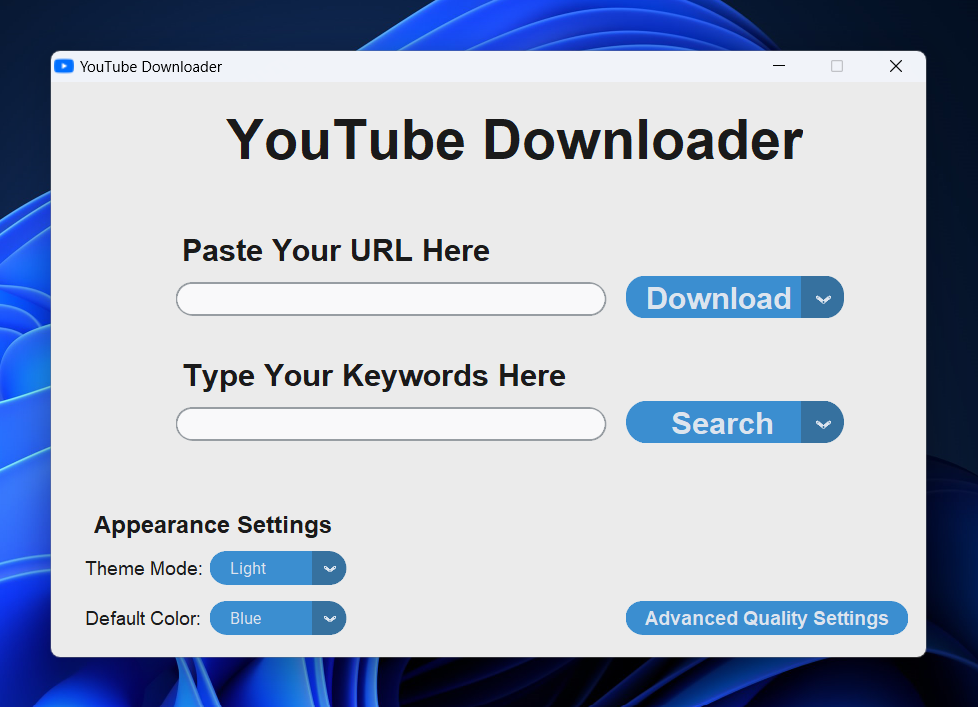This screenshot has height=707, width=978.
Task: Click the Search button
Action: click(x=714, y=423)
